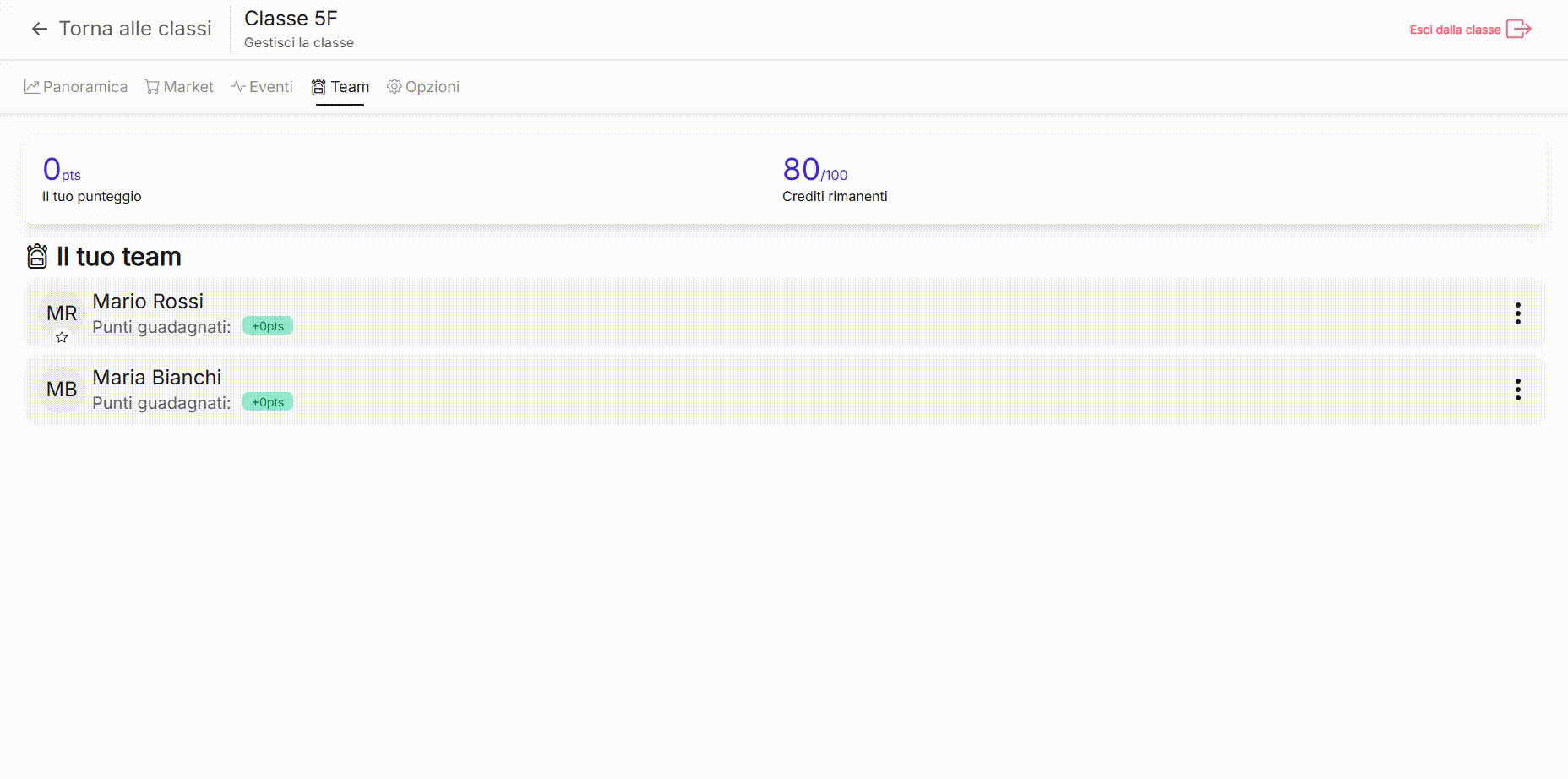Viewport: 1568px width, 779px height.
Task: Click the Market cart icon
Action: point(152,87)
